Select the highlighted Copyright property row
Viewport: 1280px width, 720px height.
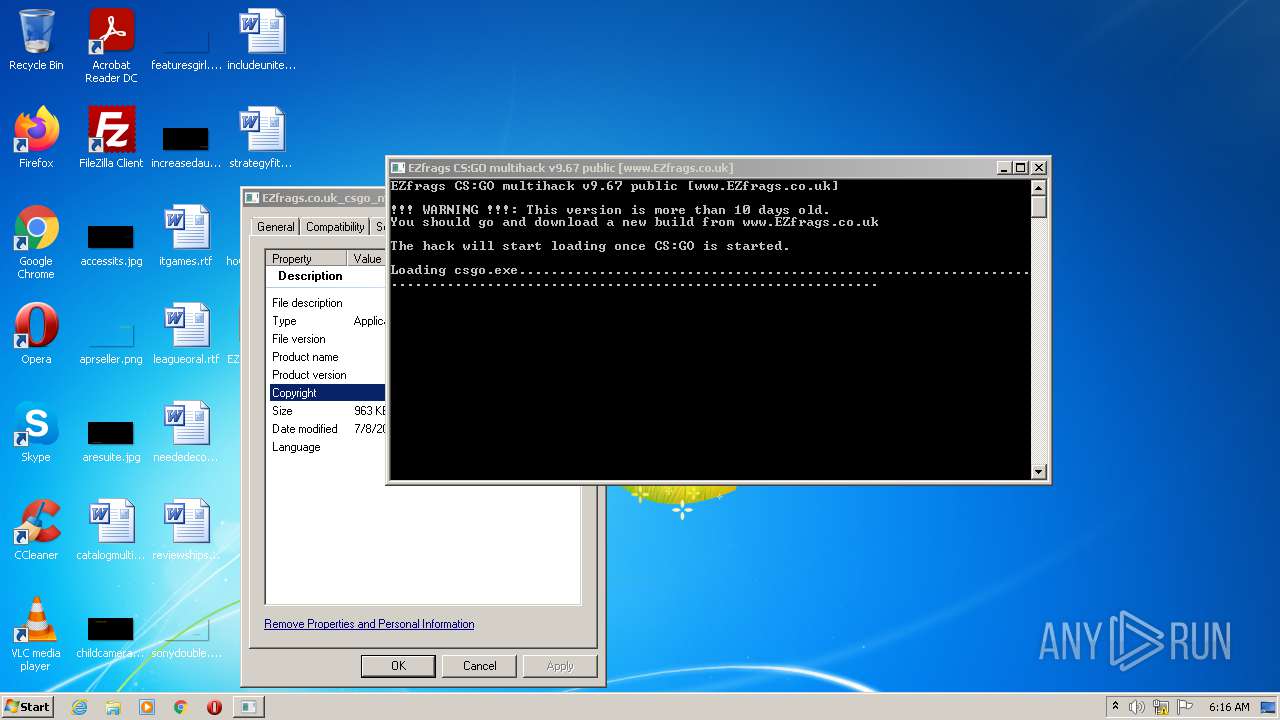(x=327, y=393)
